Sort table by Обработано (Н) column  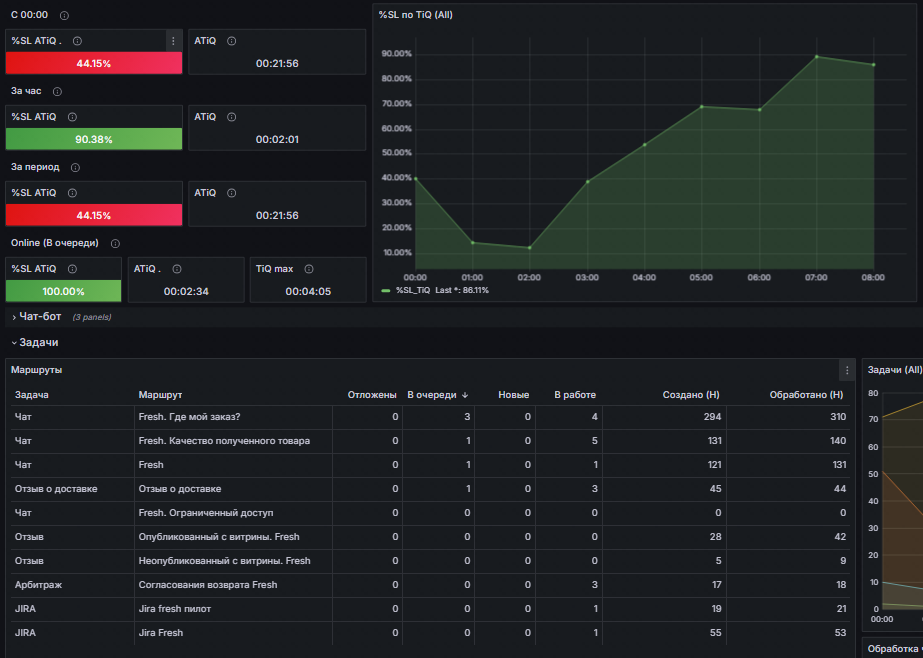coord(806,395)
